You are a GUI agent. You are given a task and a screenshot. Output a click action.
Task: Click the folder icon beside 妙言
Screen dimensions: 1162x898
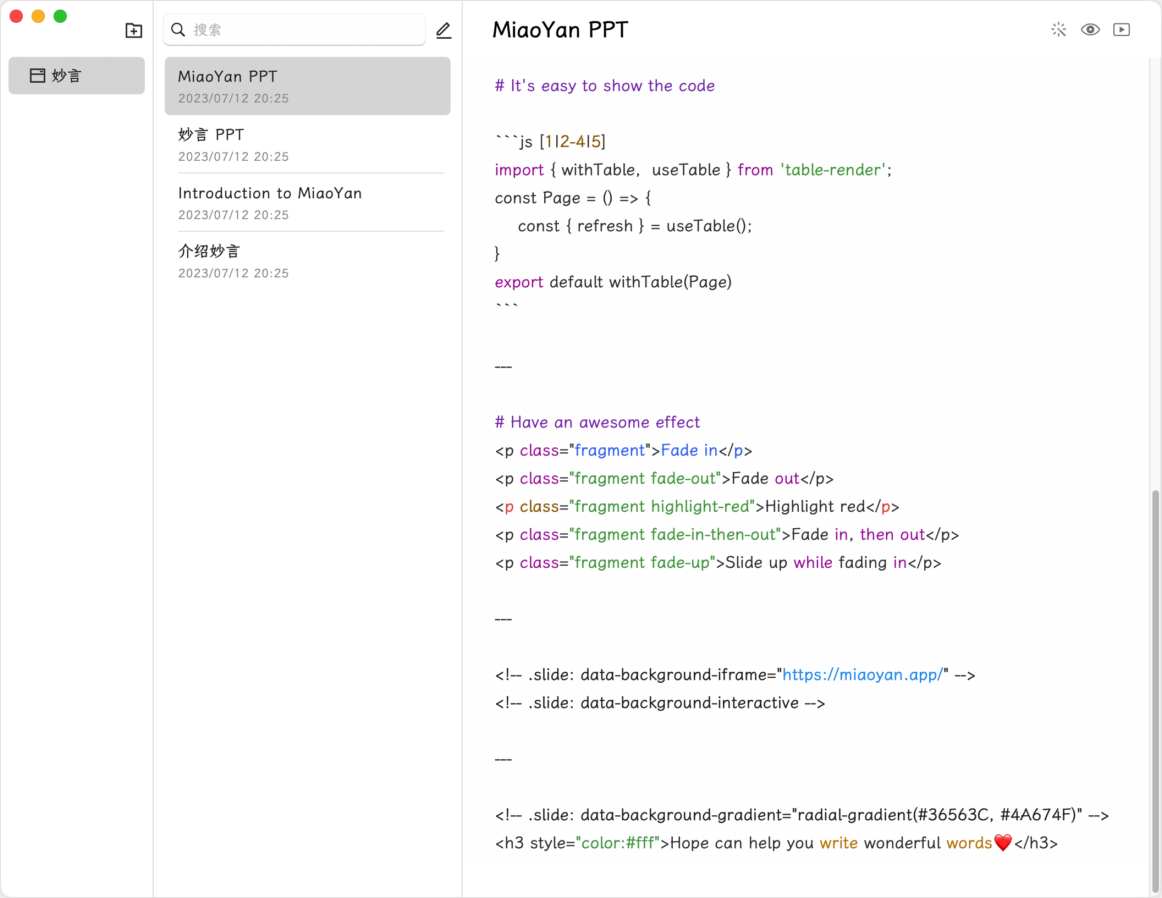pos(38,76)
